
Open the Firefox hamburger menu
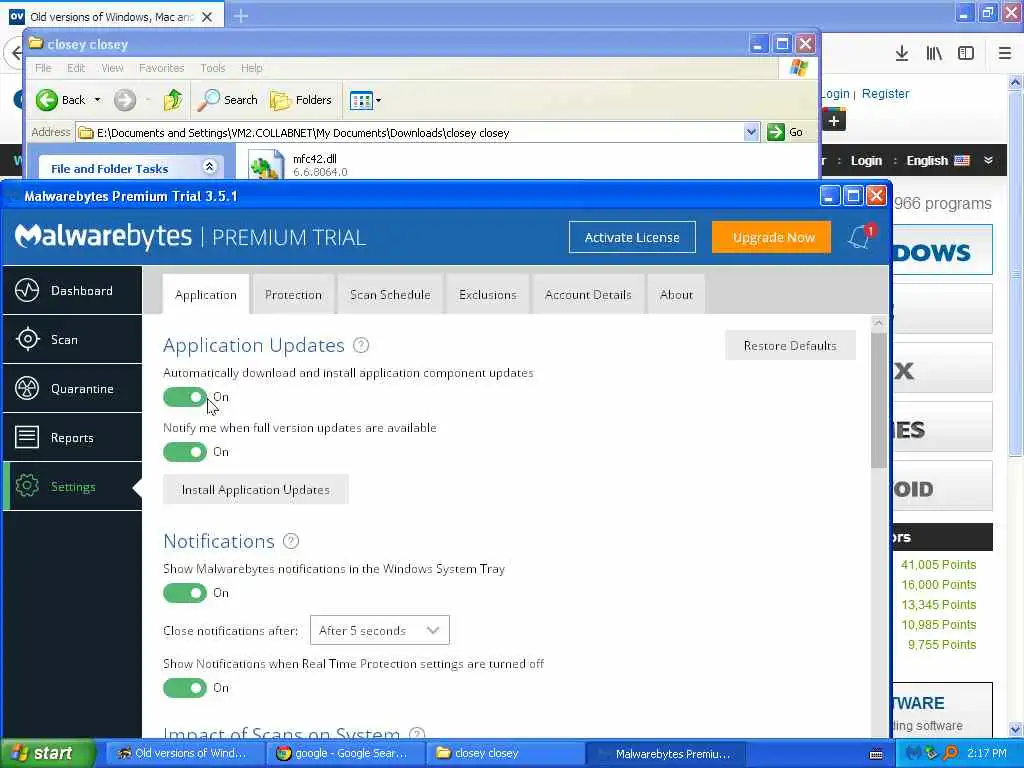click(x=1004, y=54)
